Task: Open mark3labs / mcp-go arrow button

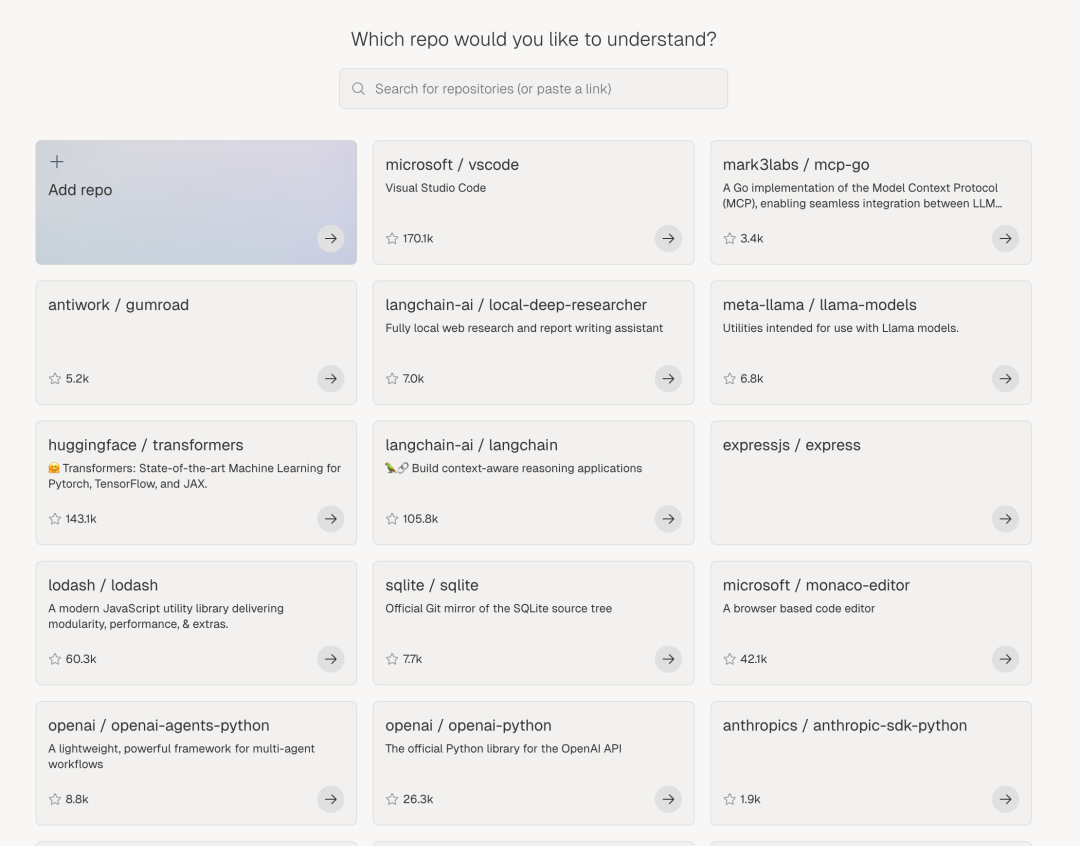Action: (x=1006, y=238)
